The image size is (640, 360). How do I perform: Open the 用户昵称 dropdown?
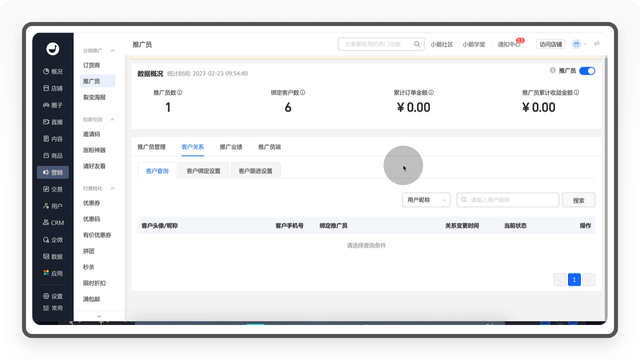pos(426,200)
